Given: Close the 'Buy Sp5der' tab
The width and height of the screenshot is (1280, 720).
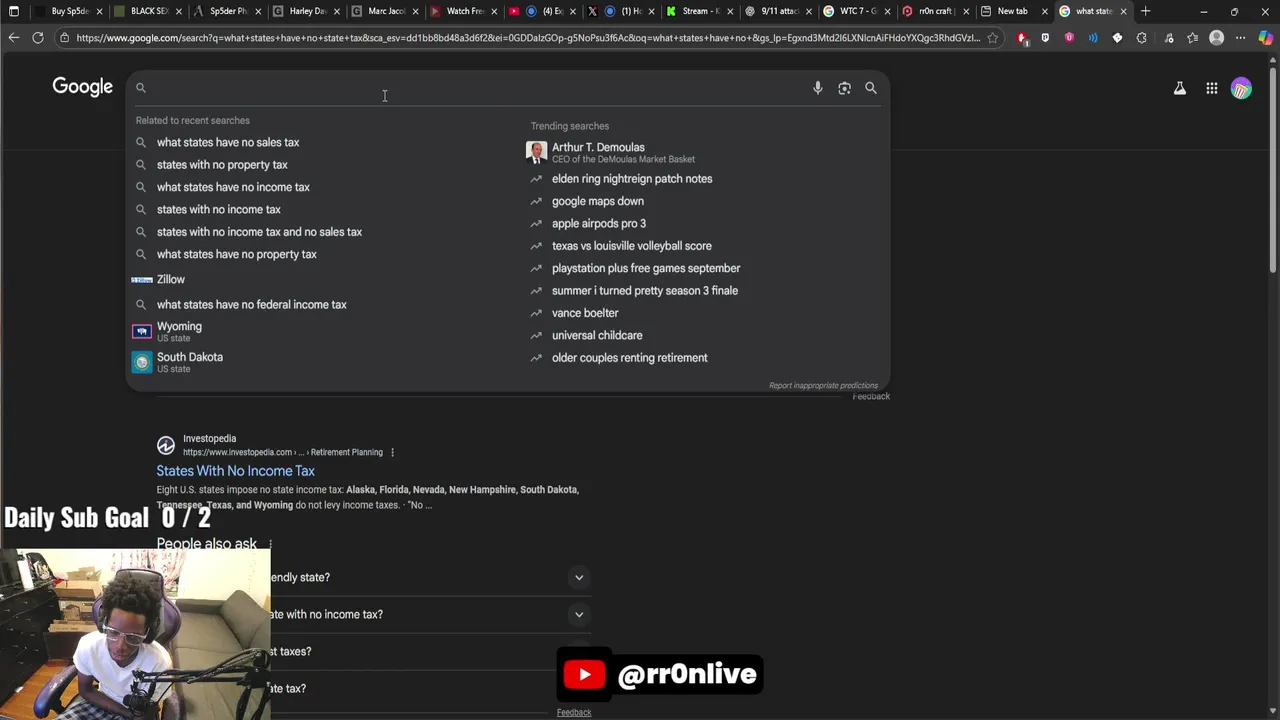Looking at the screenshot, I should point(99,11).
